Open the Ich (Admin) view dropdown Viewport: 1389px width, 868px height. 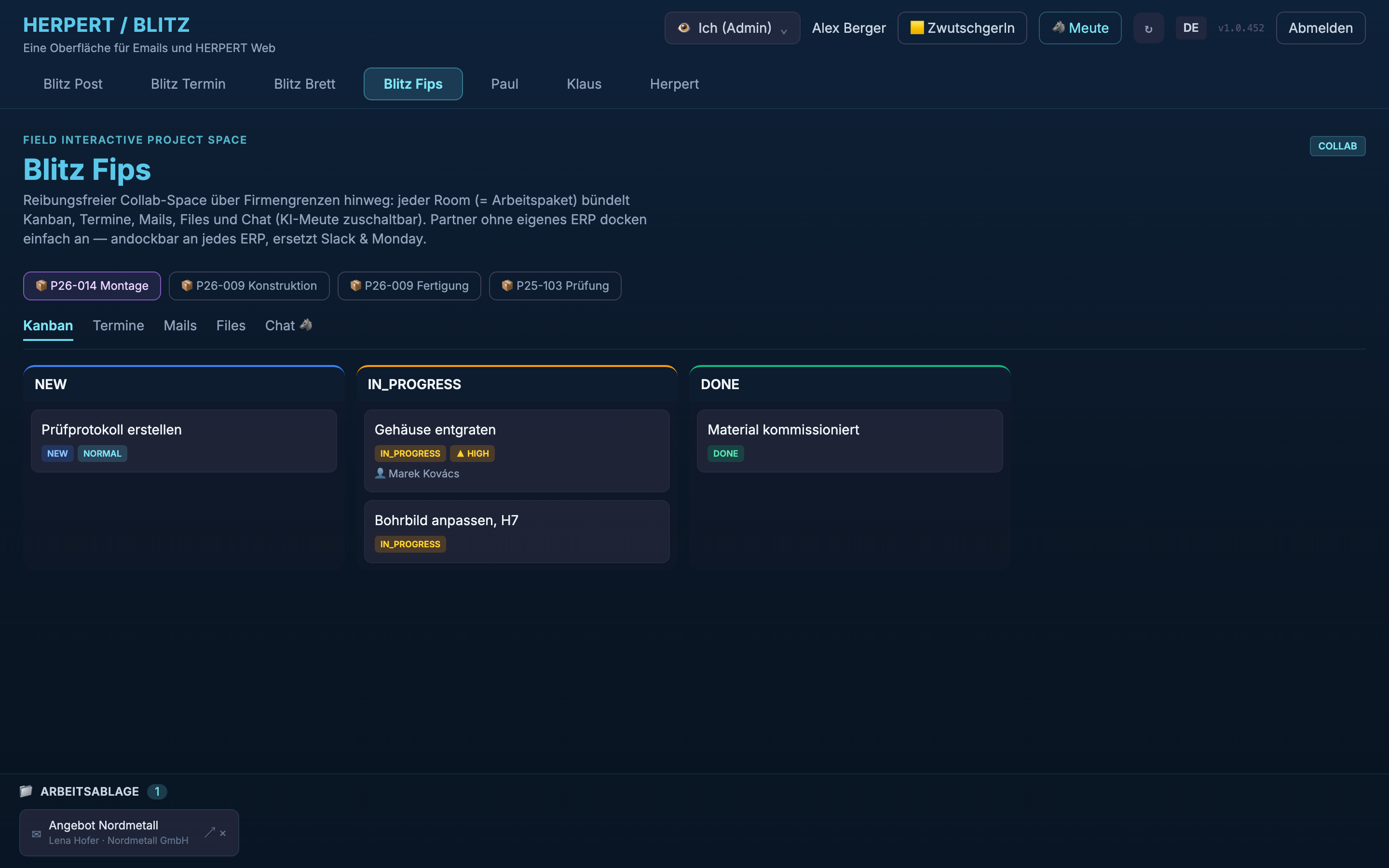tap(732, 28)
